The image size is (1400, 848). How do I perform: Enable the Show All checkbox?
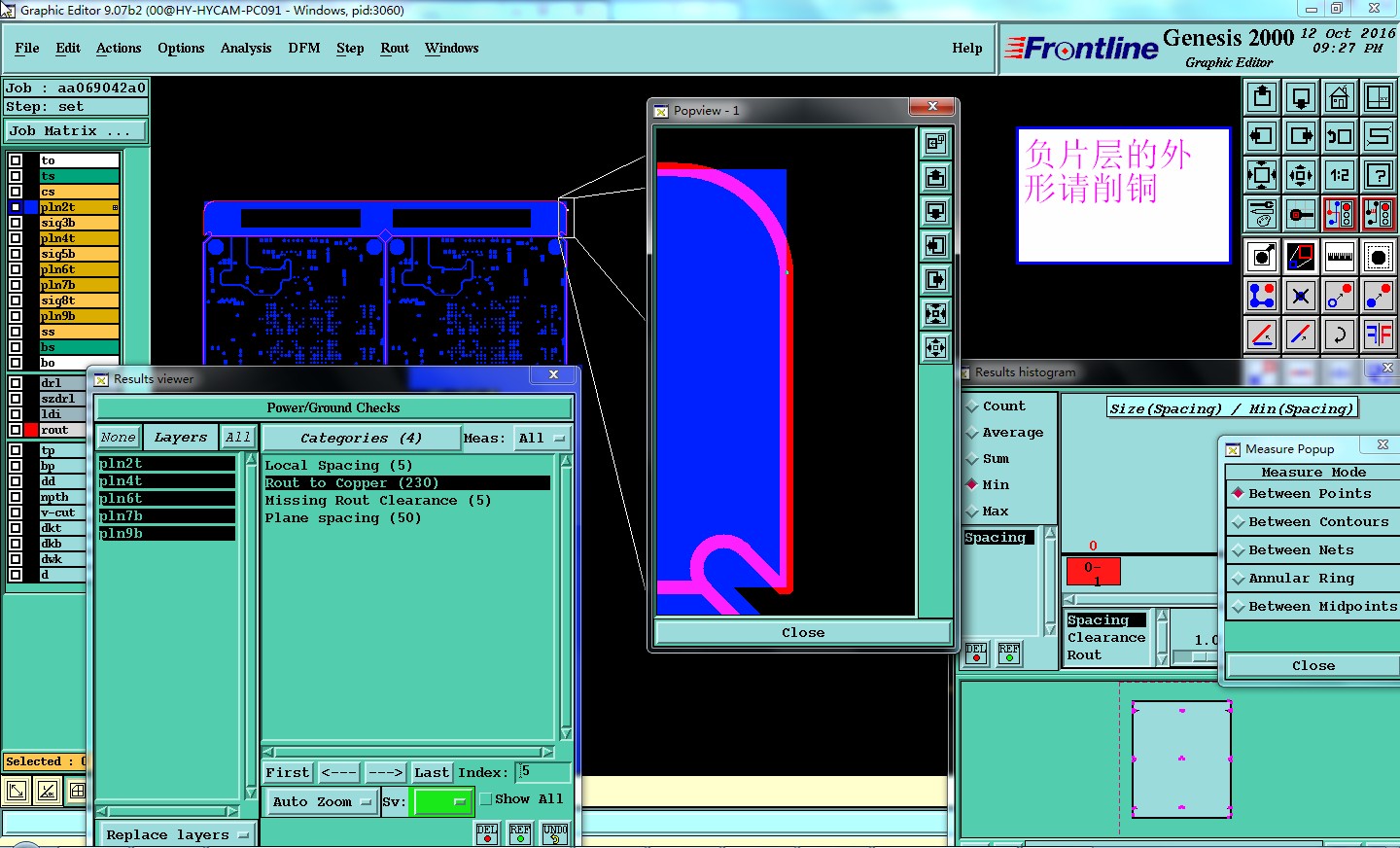coord(486,799)
